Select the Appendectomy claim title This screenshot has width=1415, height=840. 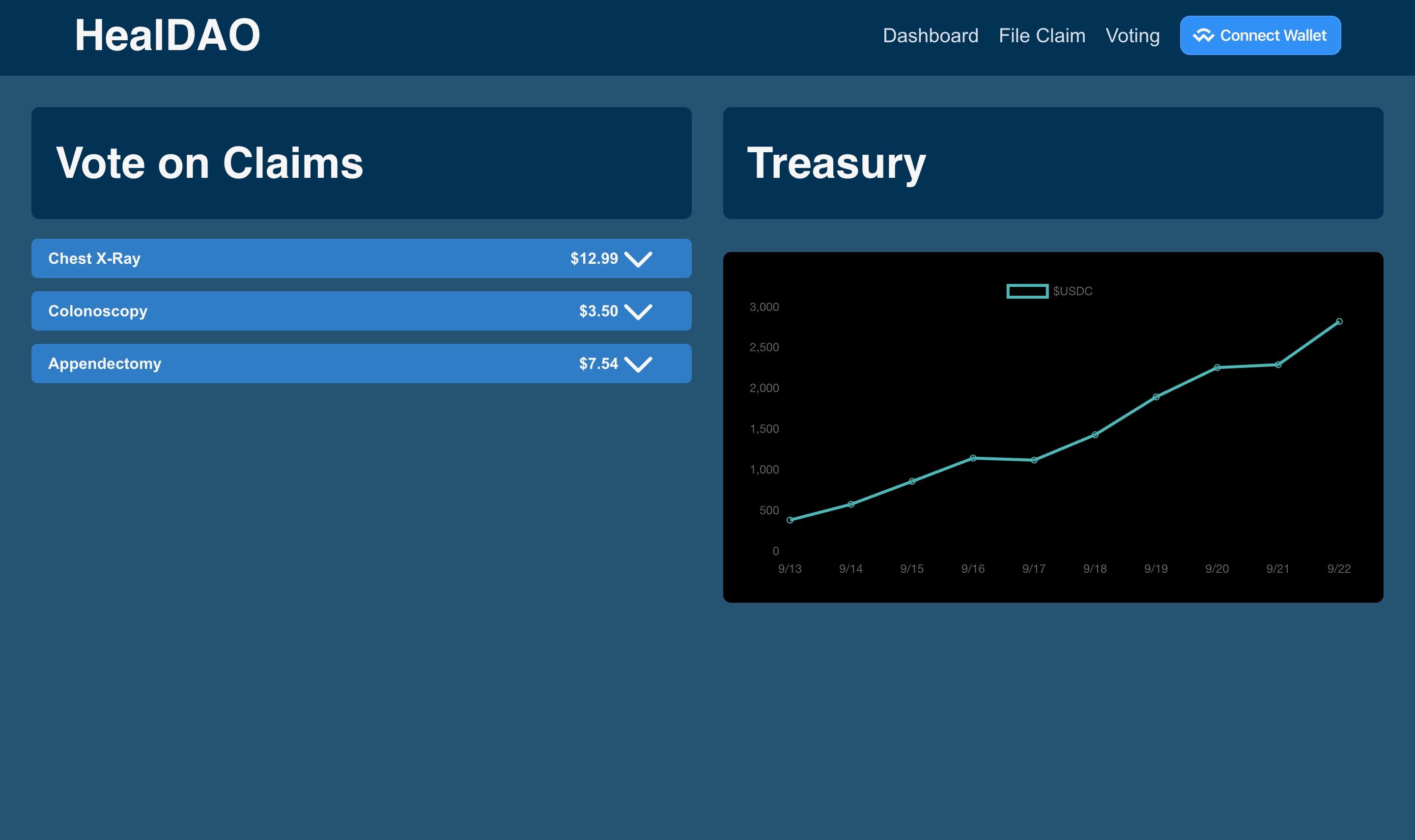pos(105,364)
